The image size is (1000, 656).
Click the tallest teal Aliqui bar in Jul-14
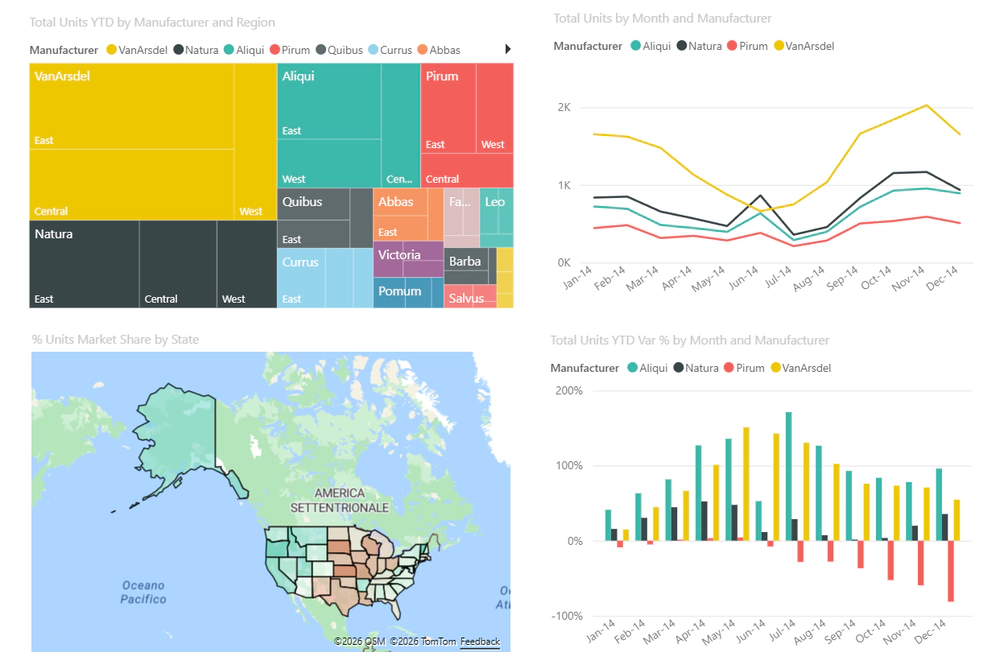click(x=789, y=476)
